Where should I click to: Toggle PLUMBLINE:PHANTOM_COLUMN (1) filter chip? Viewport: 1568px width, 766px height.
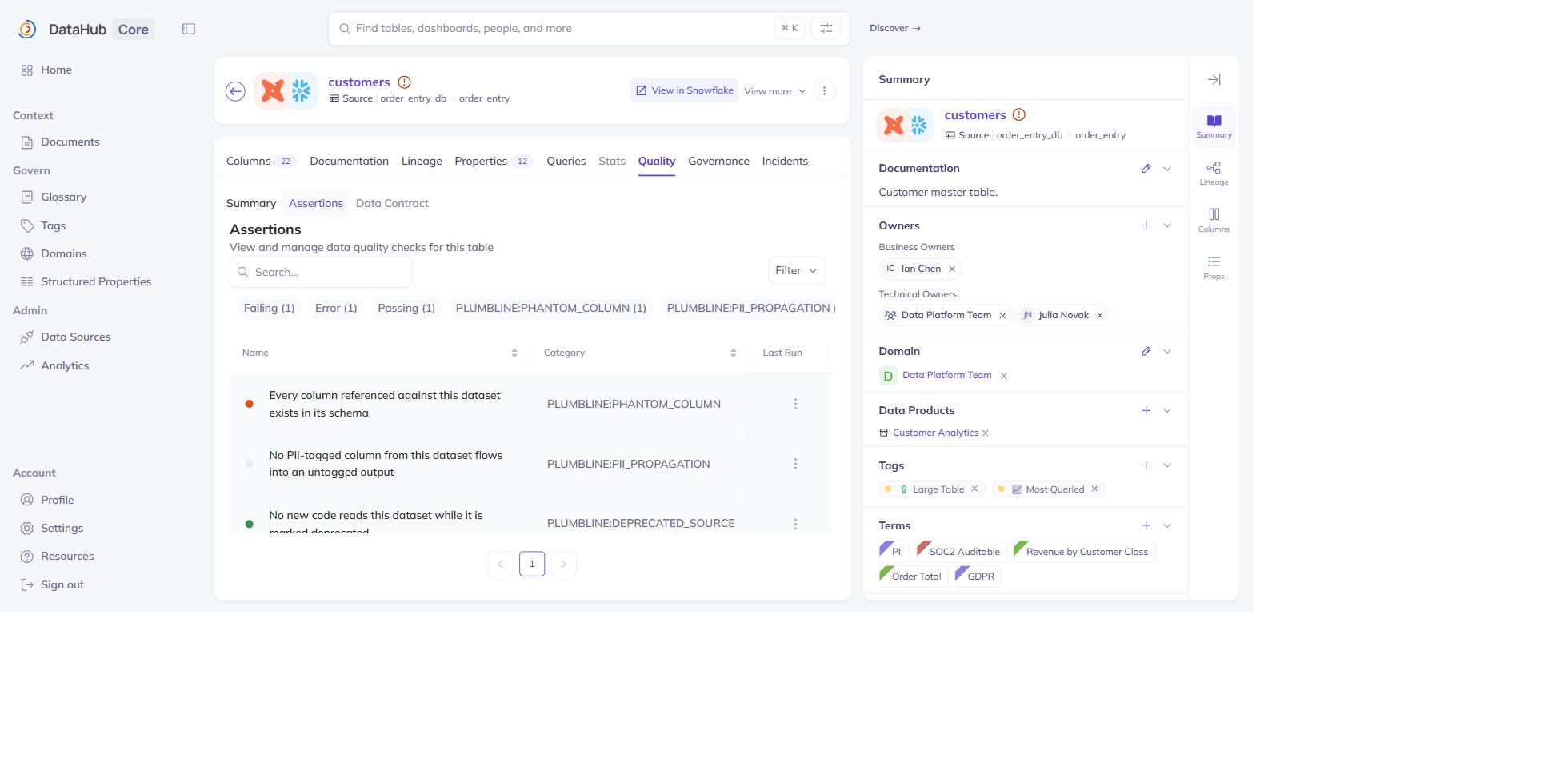(551, 309)
